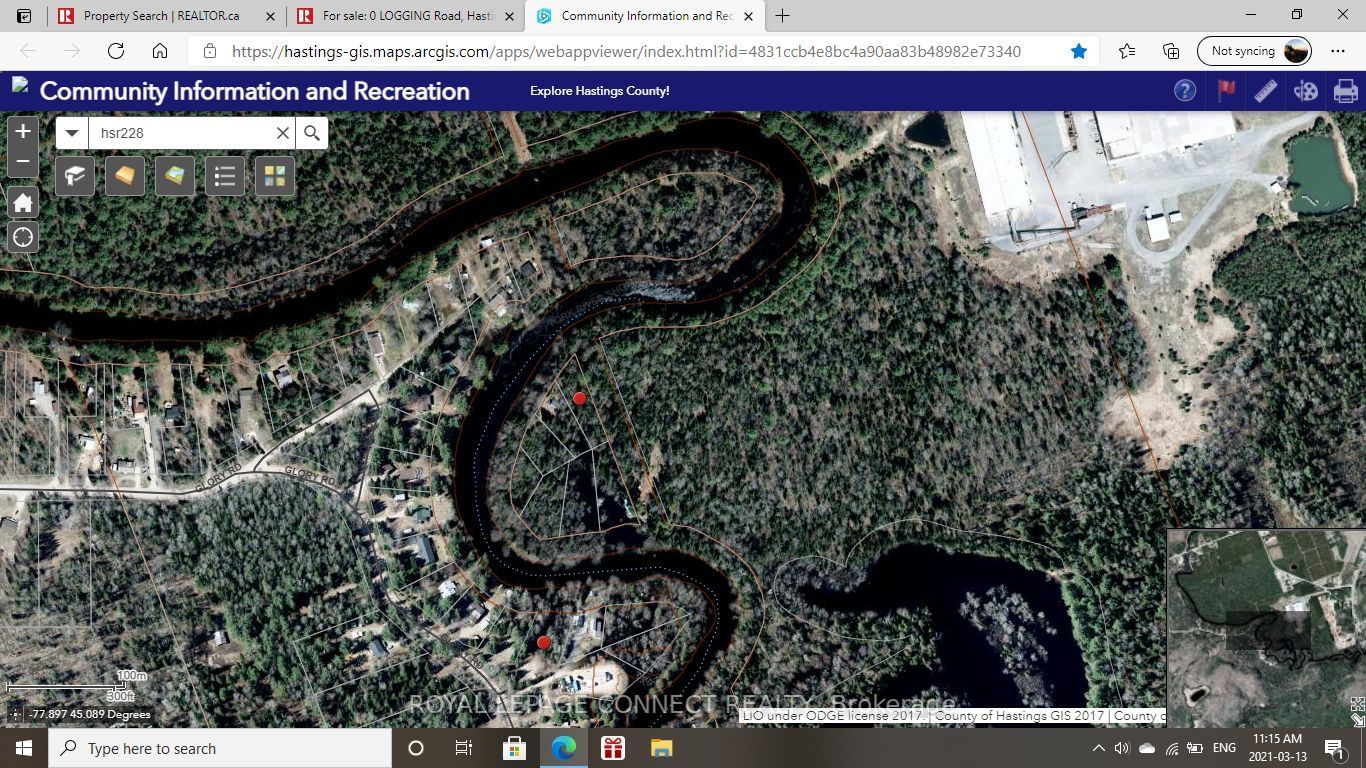
Task: Open File Explorer from taskbar
Action: tap(662, 748)
